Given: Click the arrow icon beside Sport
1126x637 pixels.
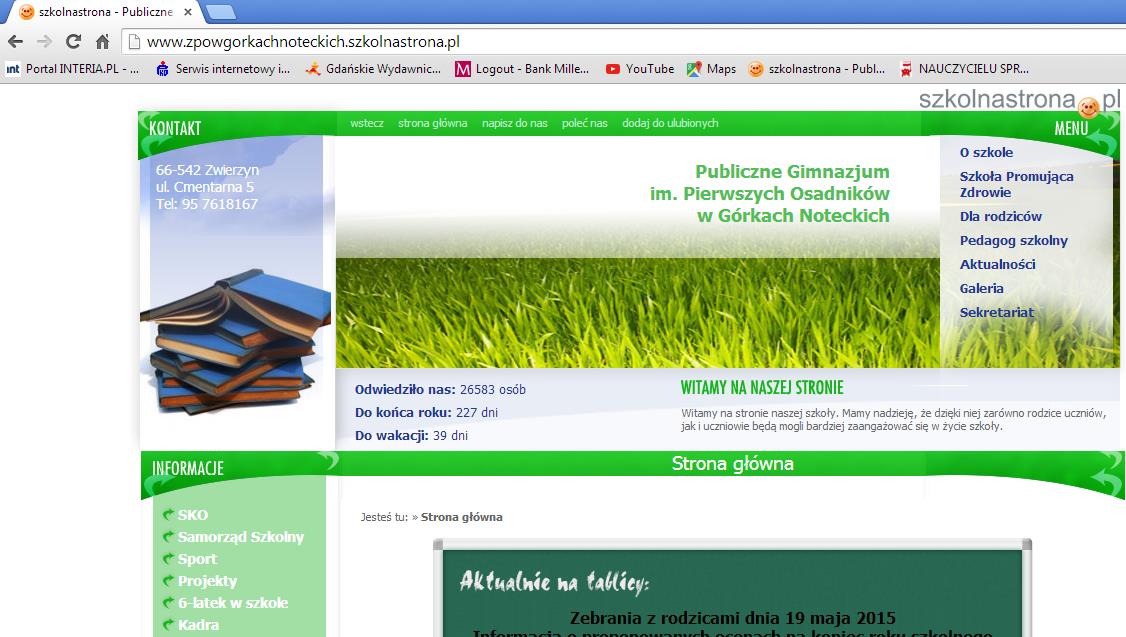Looking at the screenshot, I should click(169, 559).
